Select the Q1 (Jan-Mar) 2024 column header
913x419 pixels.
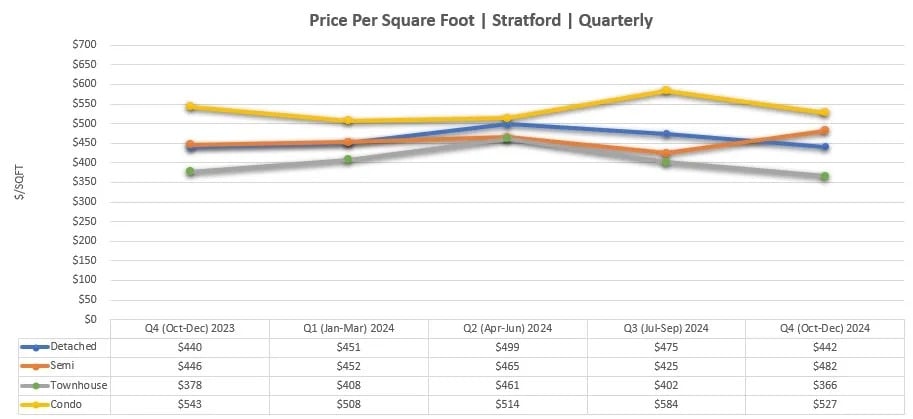click(x=348, y=328)
